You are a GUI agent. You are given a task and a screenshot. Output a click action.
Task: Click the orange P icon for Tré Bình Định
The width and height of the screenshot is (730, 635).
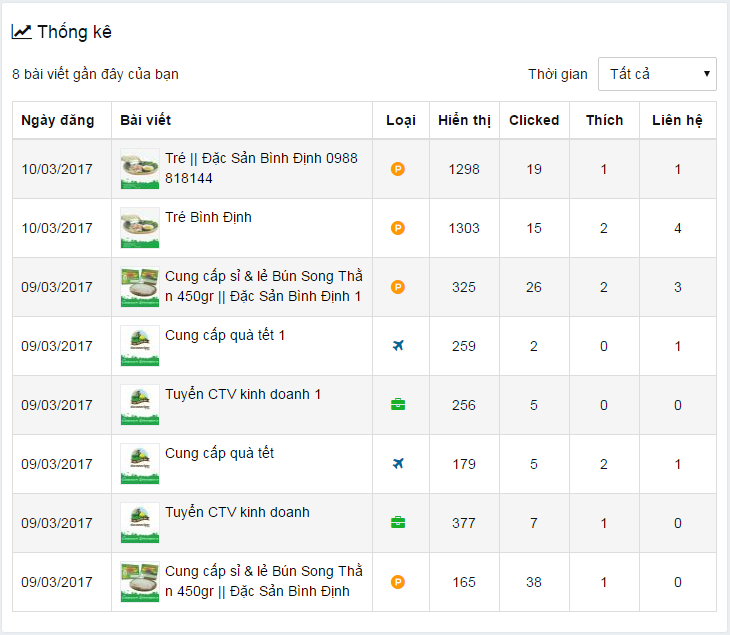tap(398, 228)
